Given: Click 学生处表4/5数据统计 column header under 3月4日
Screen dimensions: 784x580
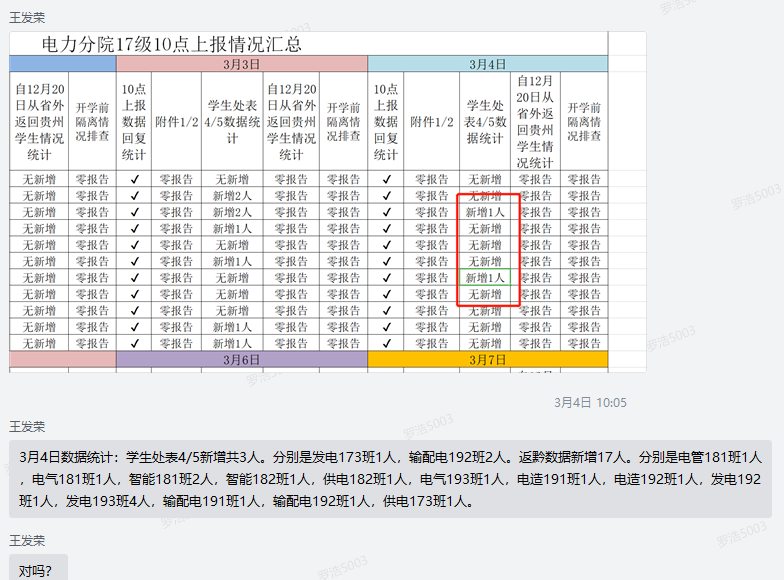Looking at the screenshot, I should pyautogui.click(x=484, y=122).
